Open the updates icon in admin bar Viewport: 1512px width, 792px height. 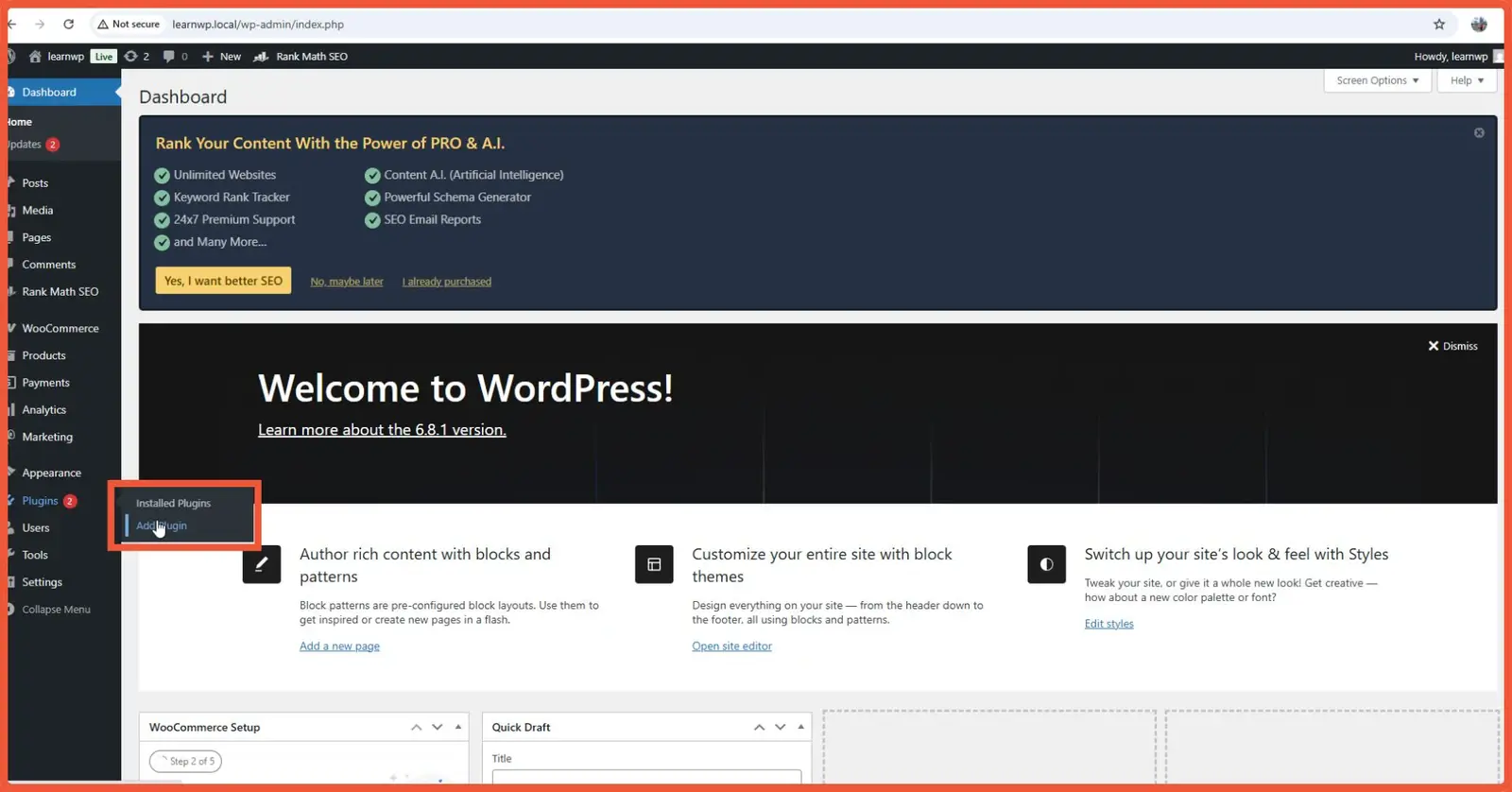point(131,57)
